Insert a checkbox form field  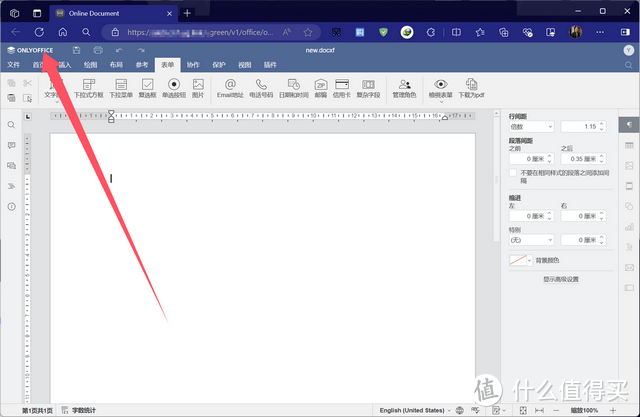click(x=147, y=88)
